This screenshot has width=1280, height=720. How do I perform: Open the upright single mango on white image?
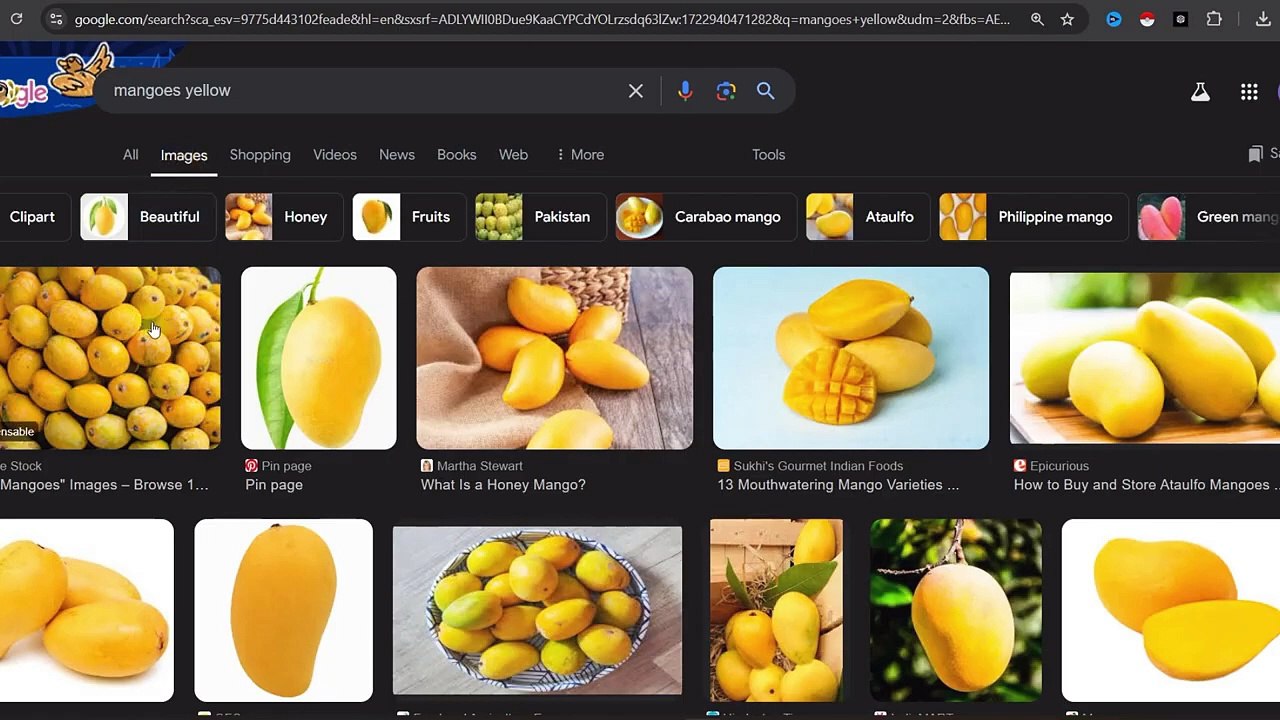(x=284, y=610)
